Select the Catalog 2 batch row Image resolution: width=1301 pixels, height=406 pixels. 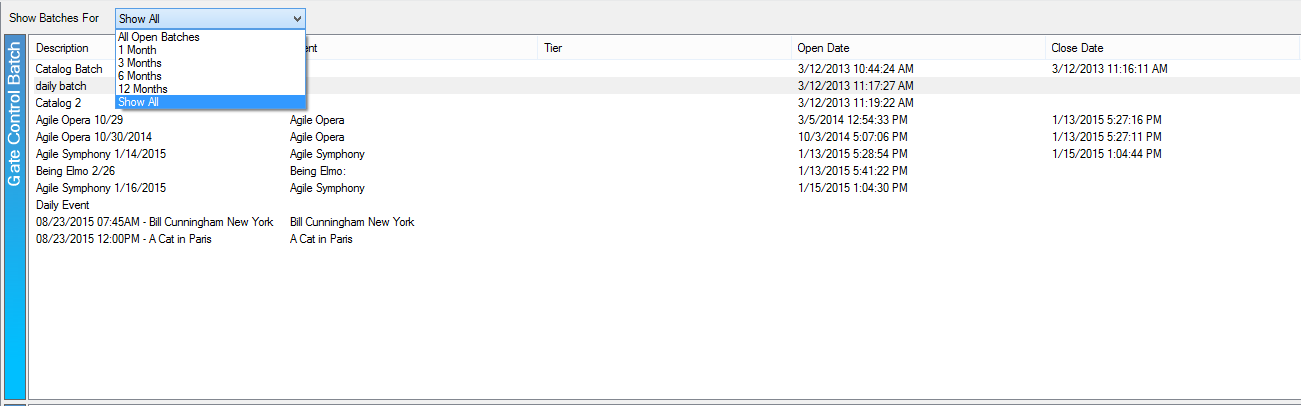click(x=58, y=103)
